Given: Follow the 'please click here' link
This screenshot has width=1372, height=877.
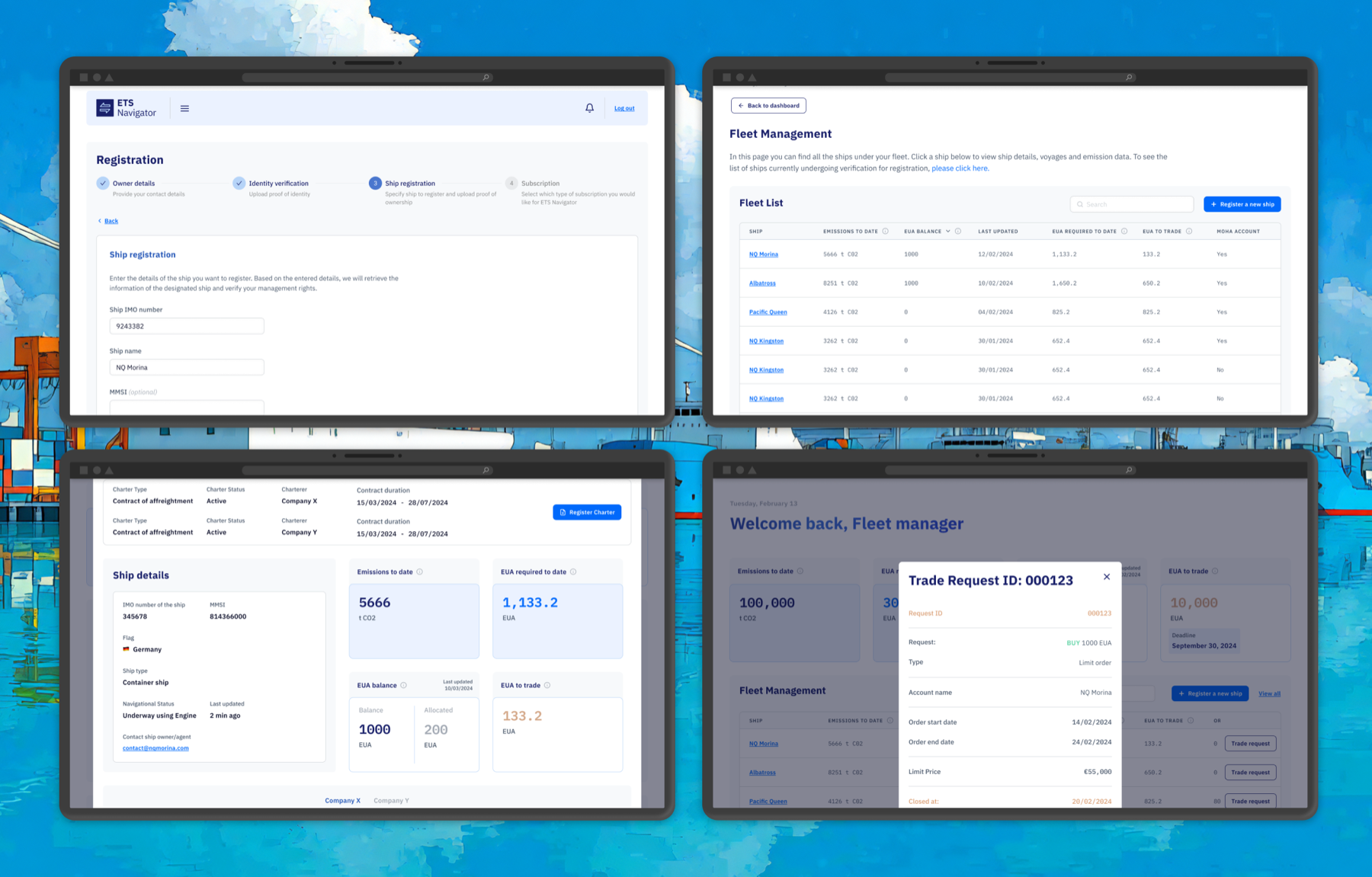Looking at the screenshot, I should point(960,168).
